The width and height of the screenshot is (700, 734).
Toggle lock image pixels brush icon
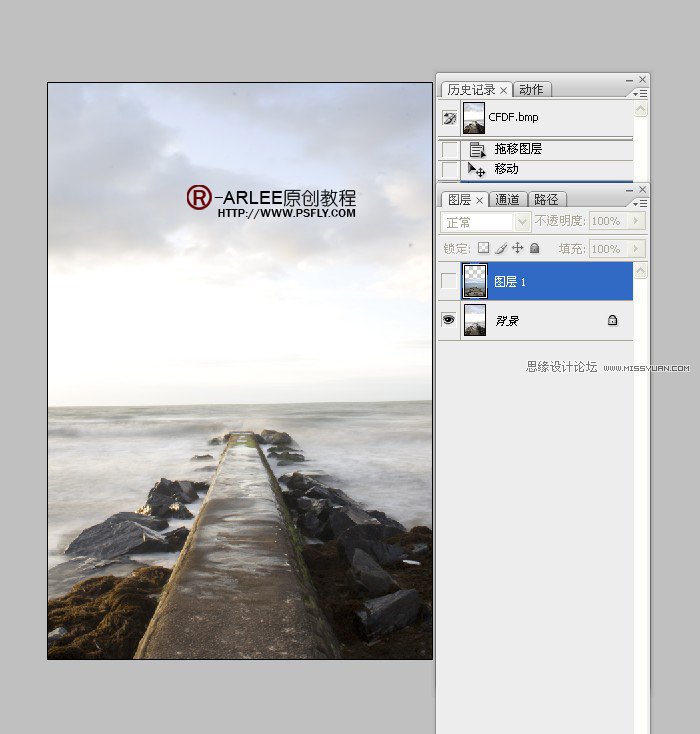tap(501, 248)
